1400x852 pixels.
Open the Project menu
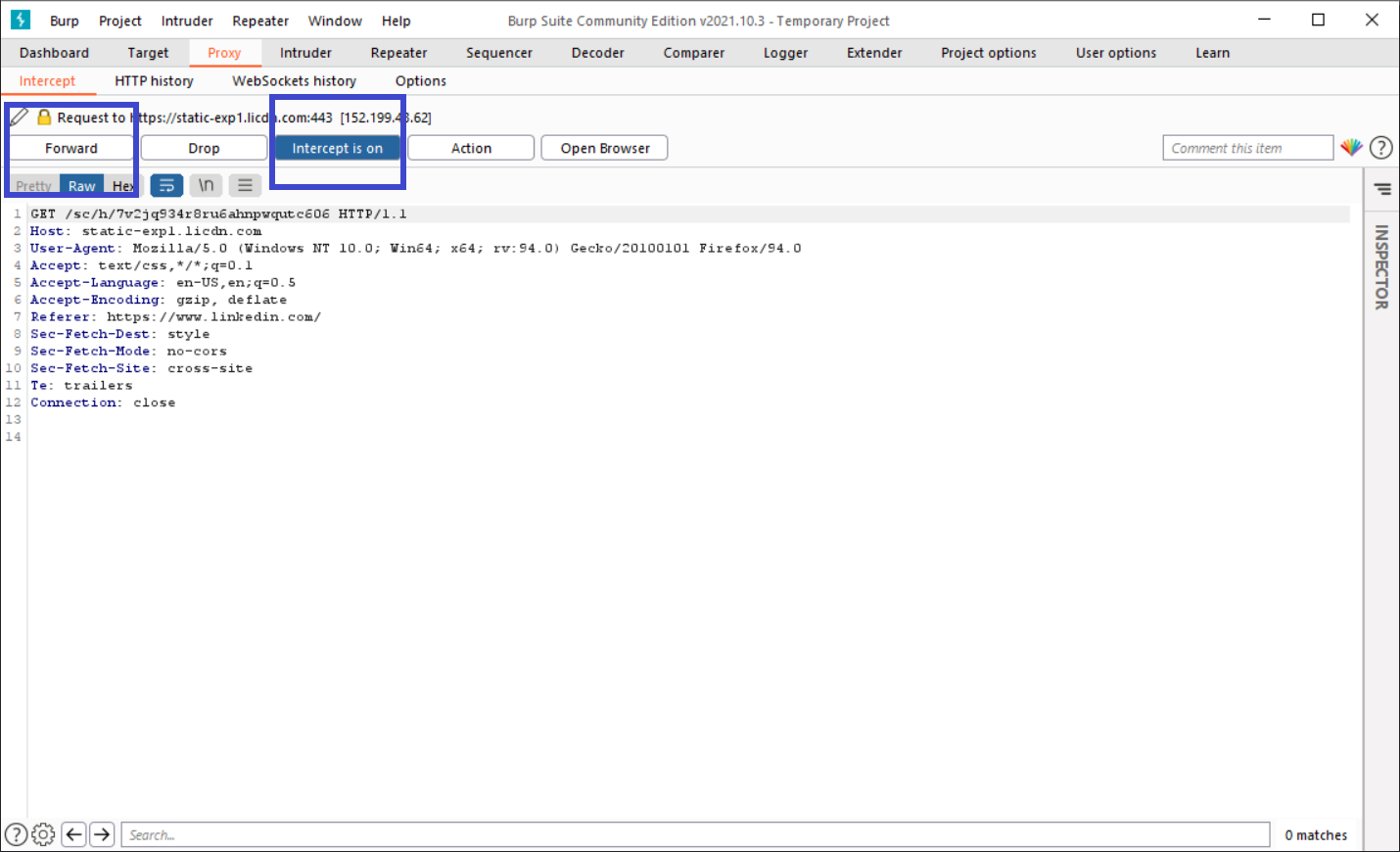coord(120,21)
